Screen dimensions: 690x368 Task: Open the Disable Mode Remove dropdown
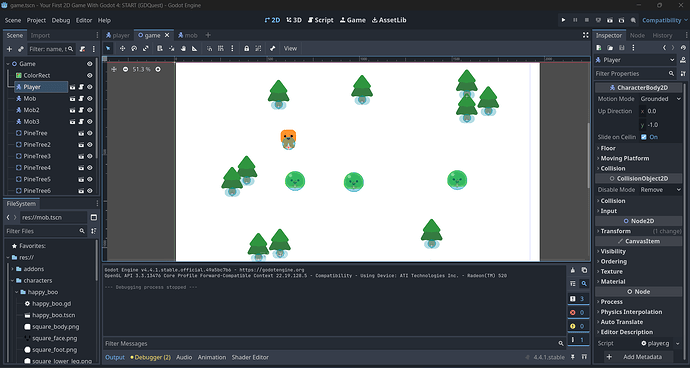pos(661,190)
